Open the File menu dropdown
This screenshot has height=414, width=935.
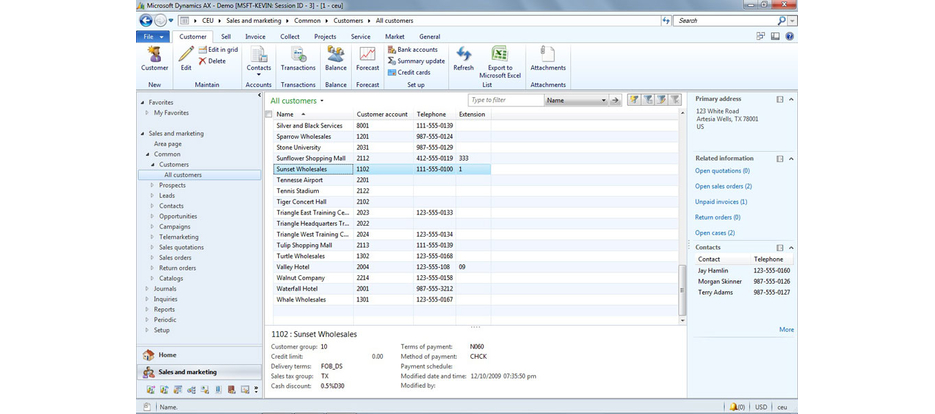click(x=153, y=36)
